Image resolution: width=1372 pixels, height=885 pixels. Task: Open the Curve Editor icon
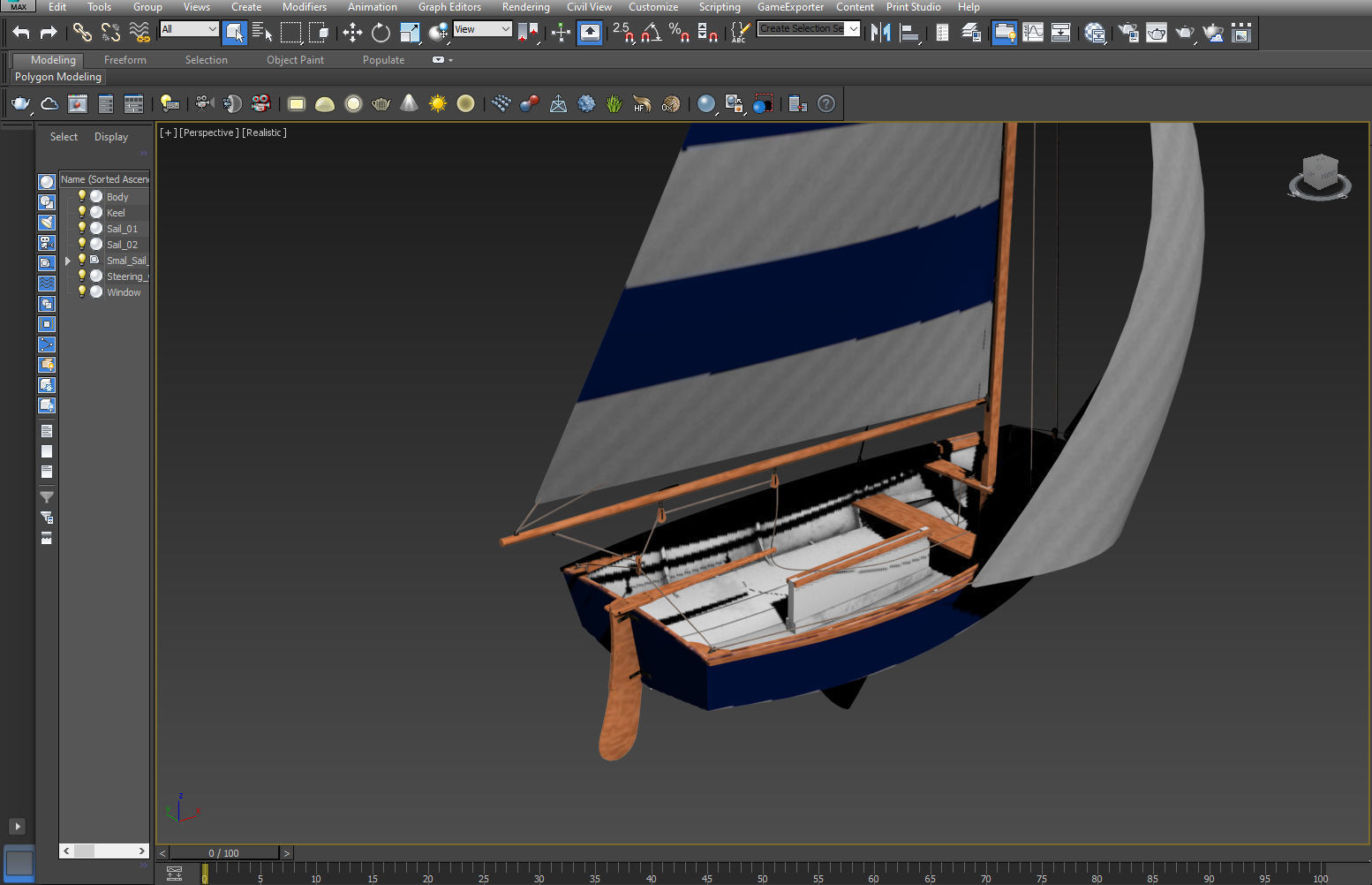(1032, 33)
